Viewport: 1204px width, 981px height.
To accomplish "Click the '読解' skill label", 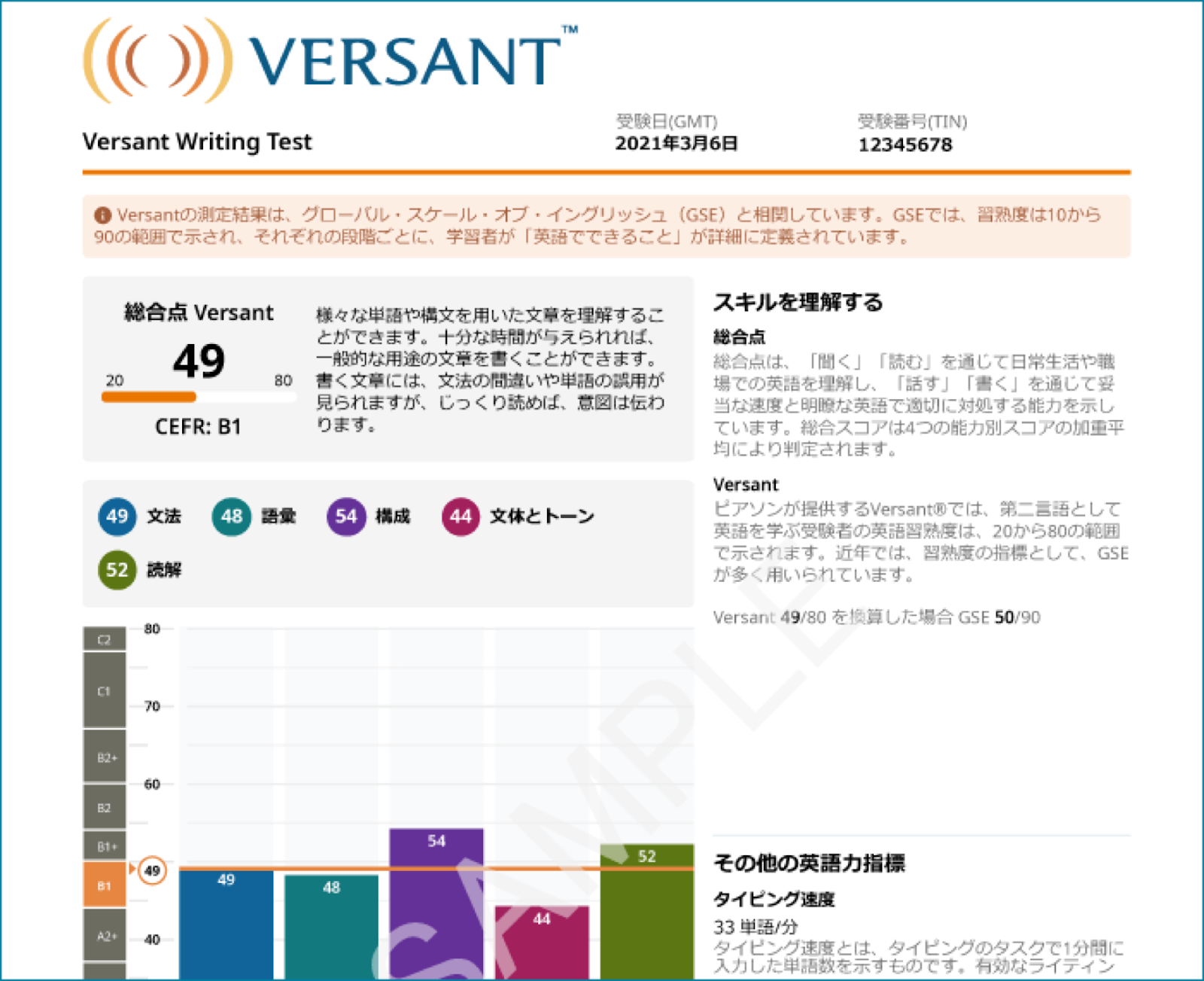I will (x=164, y=570).
